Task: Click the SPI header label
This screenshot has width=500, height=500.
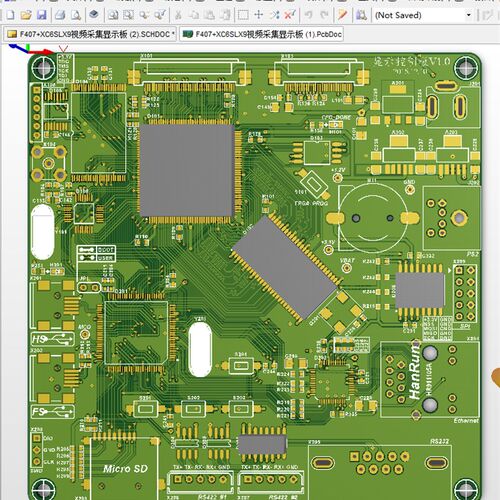Action: point(465,326)
